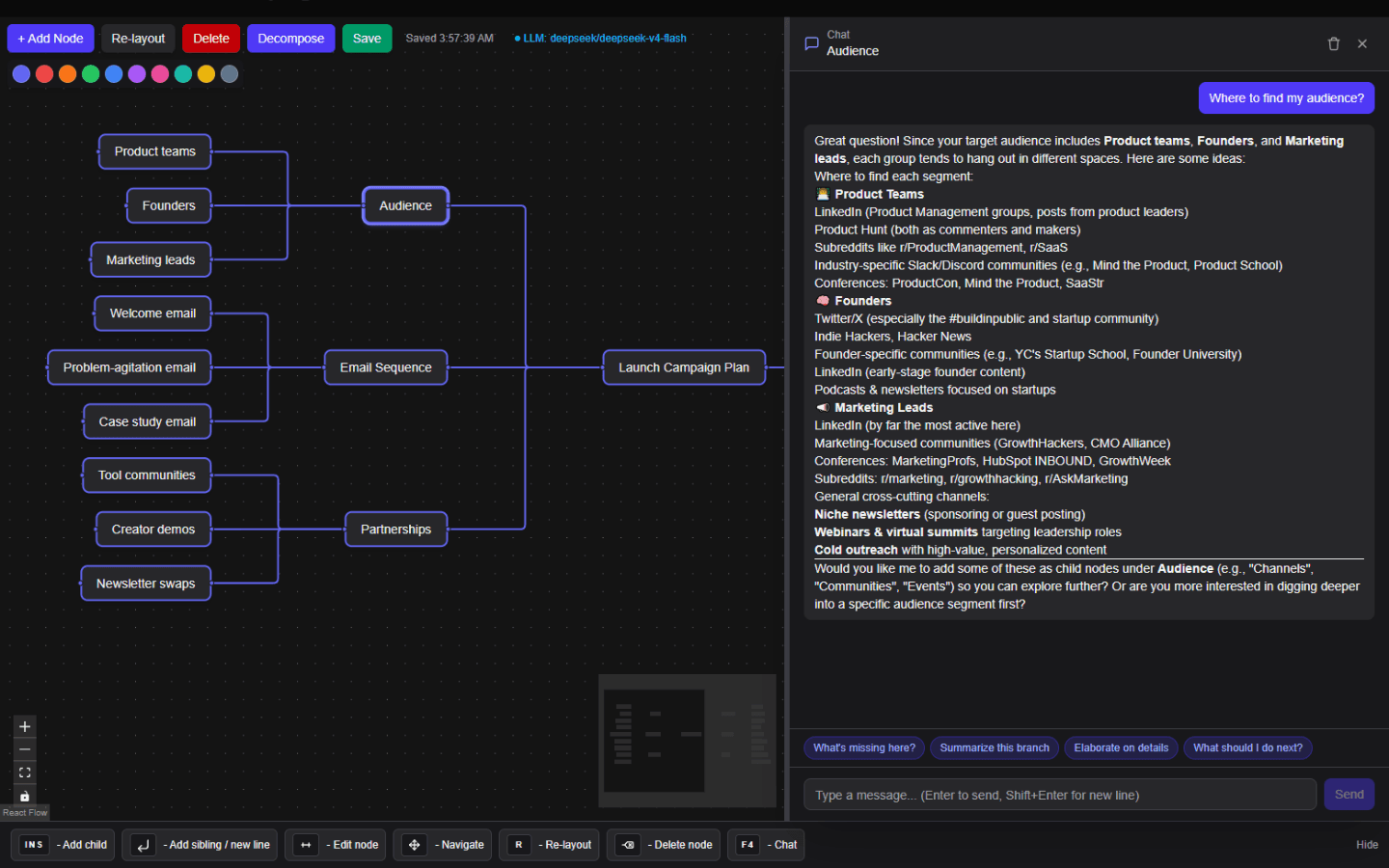Image resolution: width=1389 pixels, height=868 pixels.
Task: Click the 'Where to find my audience?' message
Action: [x=1287, y=98]
